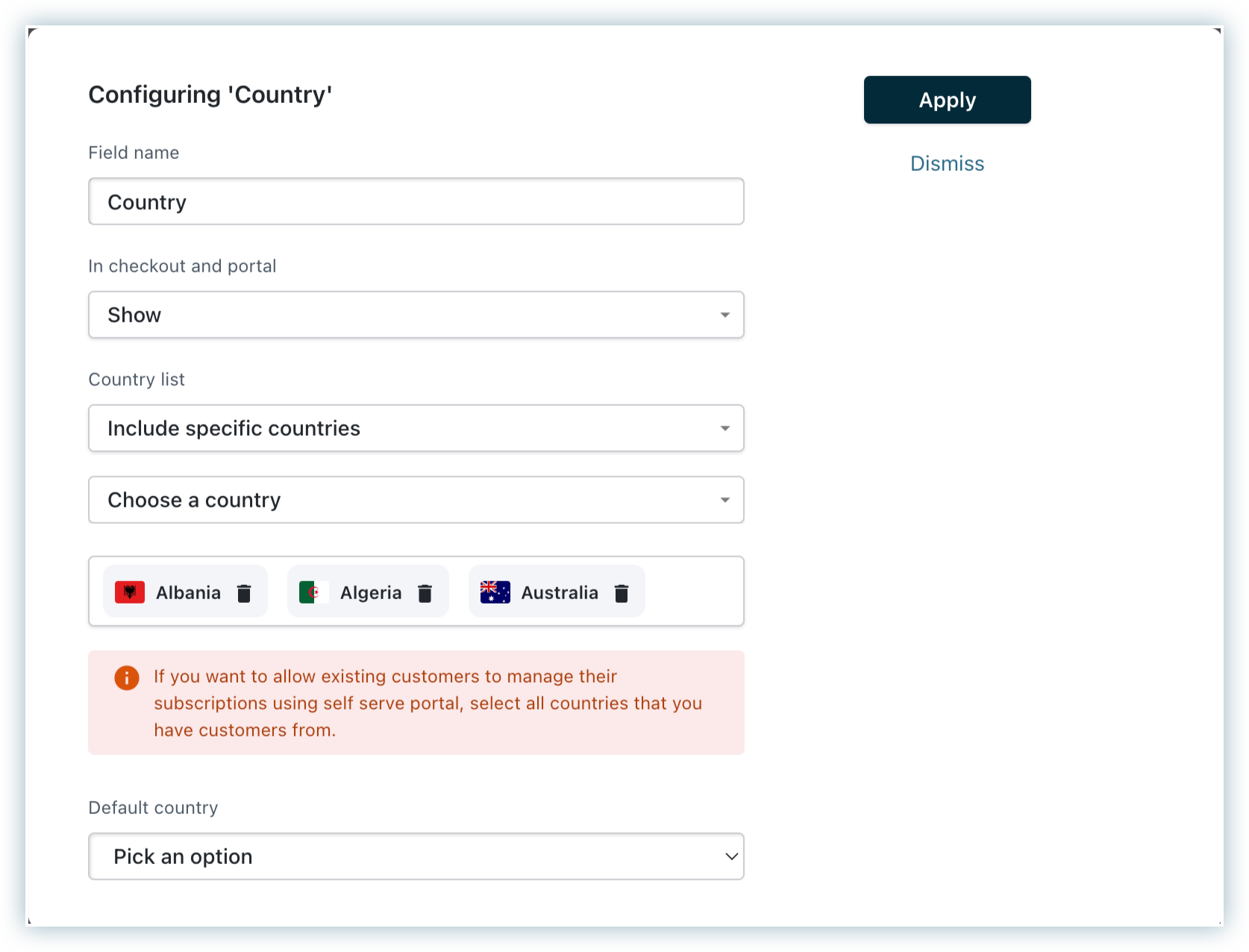Select the Algeria country name text
The image size is (1249, 952).
tap(371, 593)
